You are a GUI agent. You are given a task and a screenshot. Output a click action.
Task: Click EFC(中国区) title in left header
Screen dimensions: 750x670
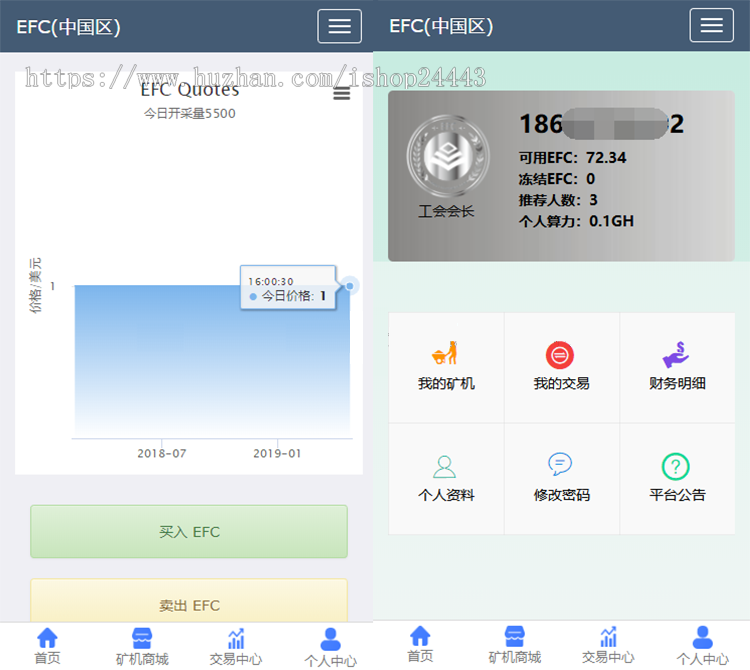click(x=68, y=27)
